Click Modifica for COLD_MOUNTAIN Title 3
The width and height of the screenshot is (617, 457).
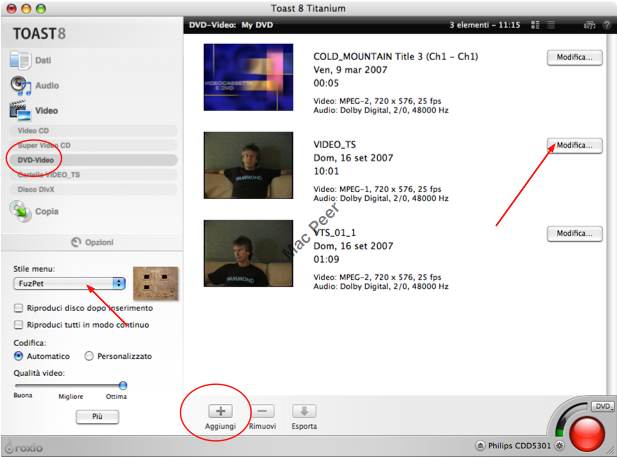coord(575,57)
